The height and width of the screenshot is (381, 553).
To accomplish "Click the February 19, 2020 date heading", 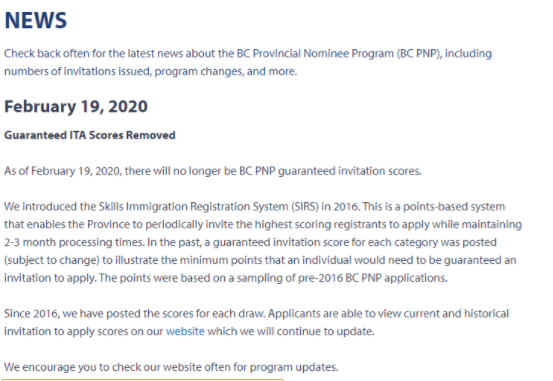I will [x=76, y=107].
